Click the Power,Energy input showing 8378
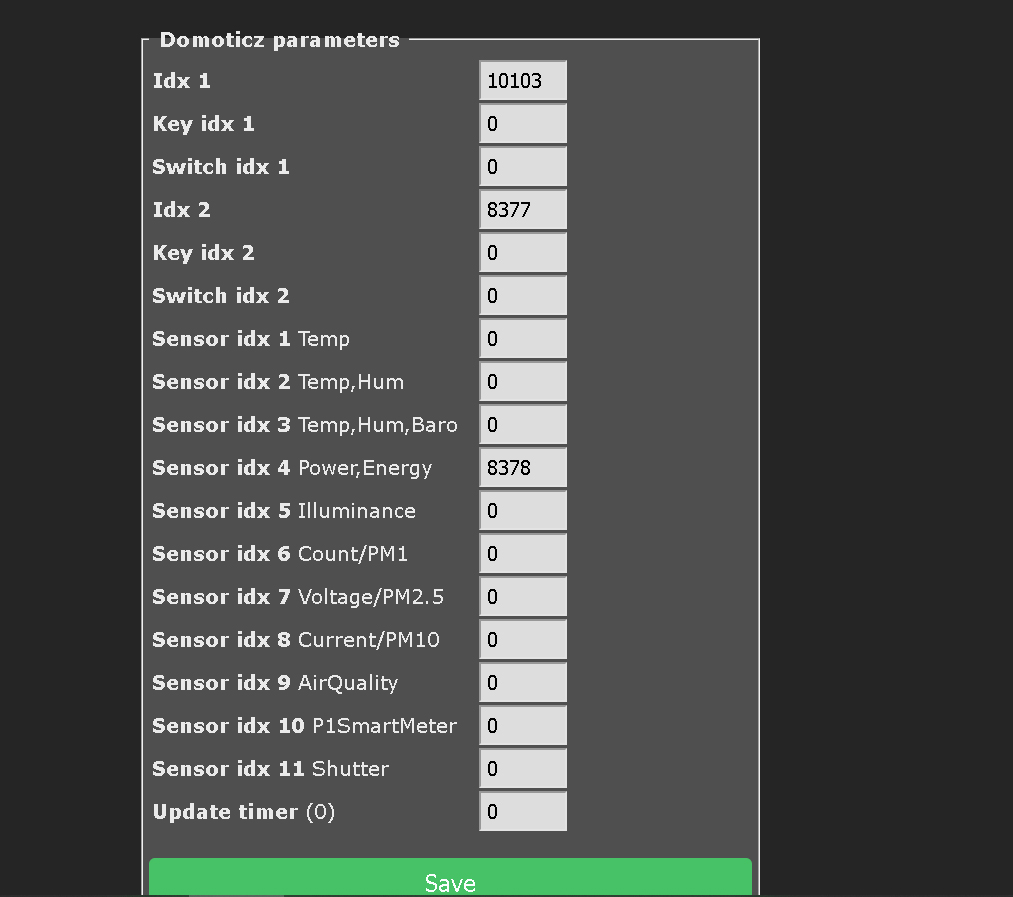1013x897 pixels. [522, 467]
